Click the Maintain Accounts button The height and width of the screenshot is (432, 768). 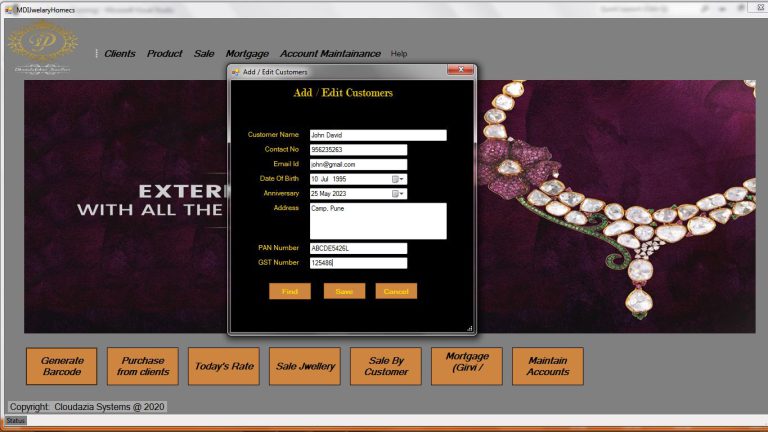(547, 366)
